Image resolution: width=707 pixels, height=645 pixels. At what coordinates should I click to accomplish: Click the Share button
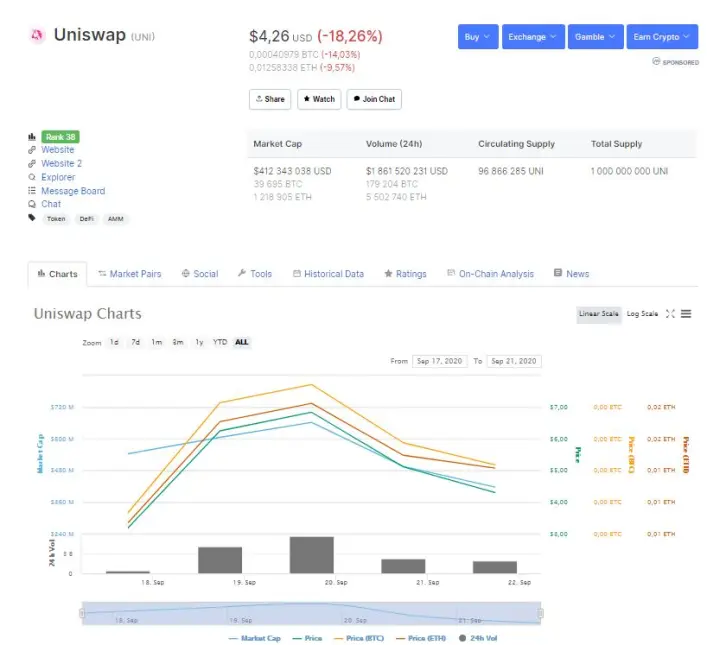point(270,99)
